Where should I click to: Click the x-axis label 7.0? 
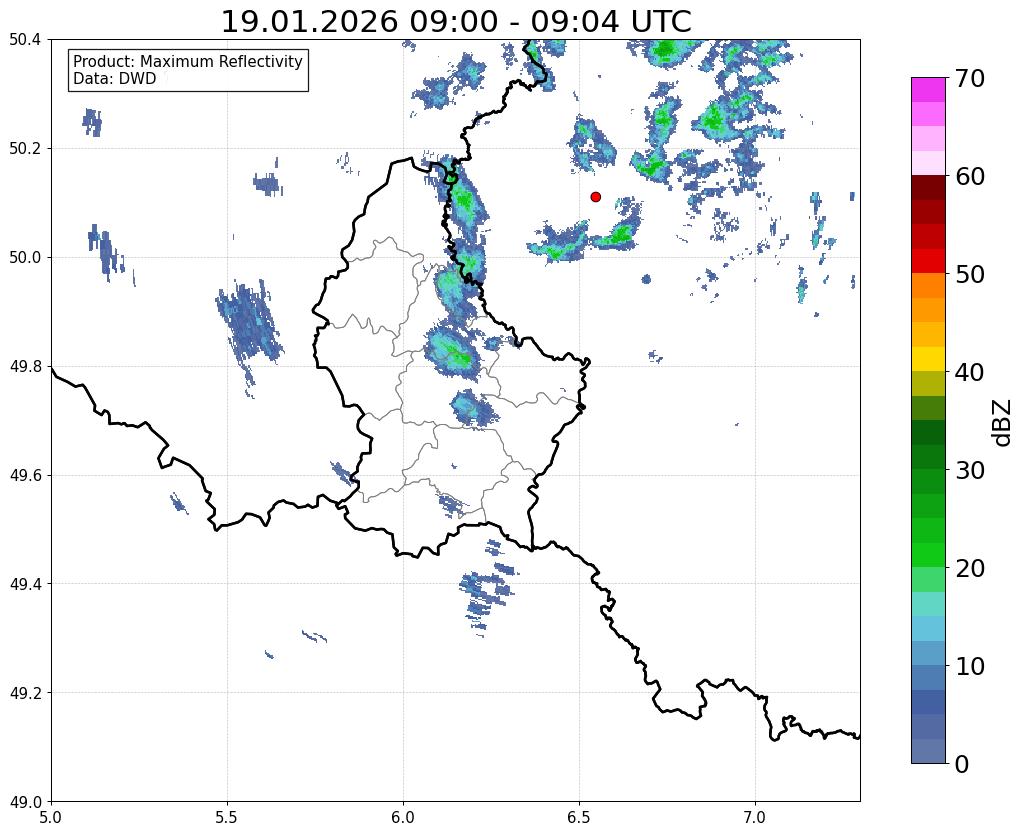tap(755, 817)
